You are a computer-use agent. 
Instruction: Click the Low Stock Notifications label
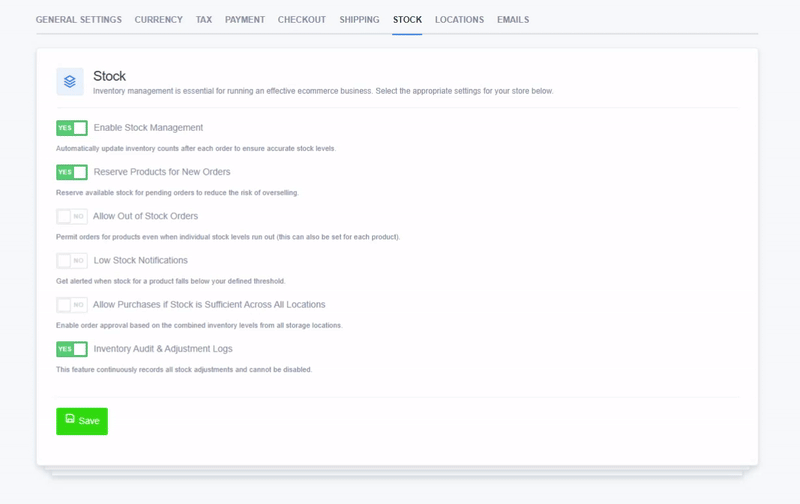(142, 261)
